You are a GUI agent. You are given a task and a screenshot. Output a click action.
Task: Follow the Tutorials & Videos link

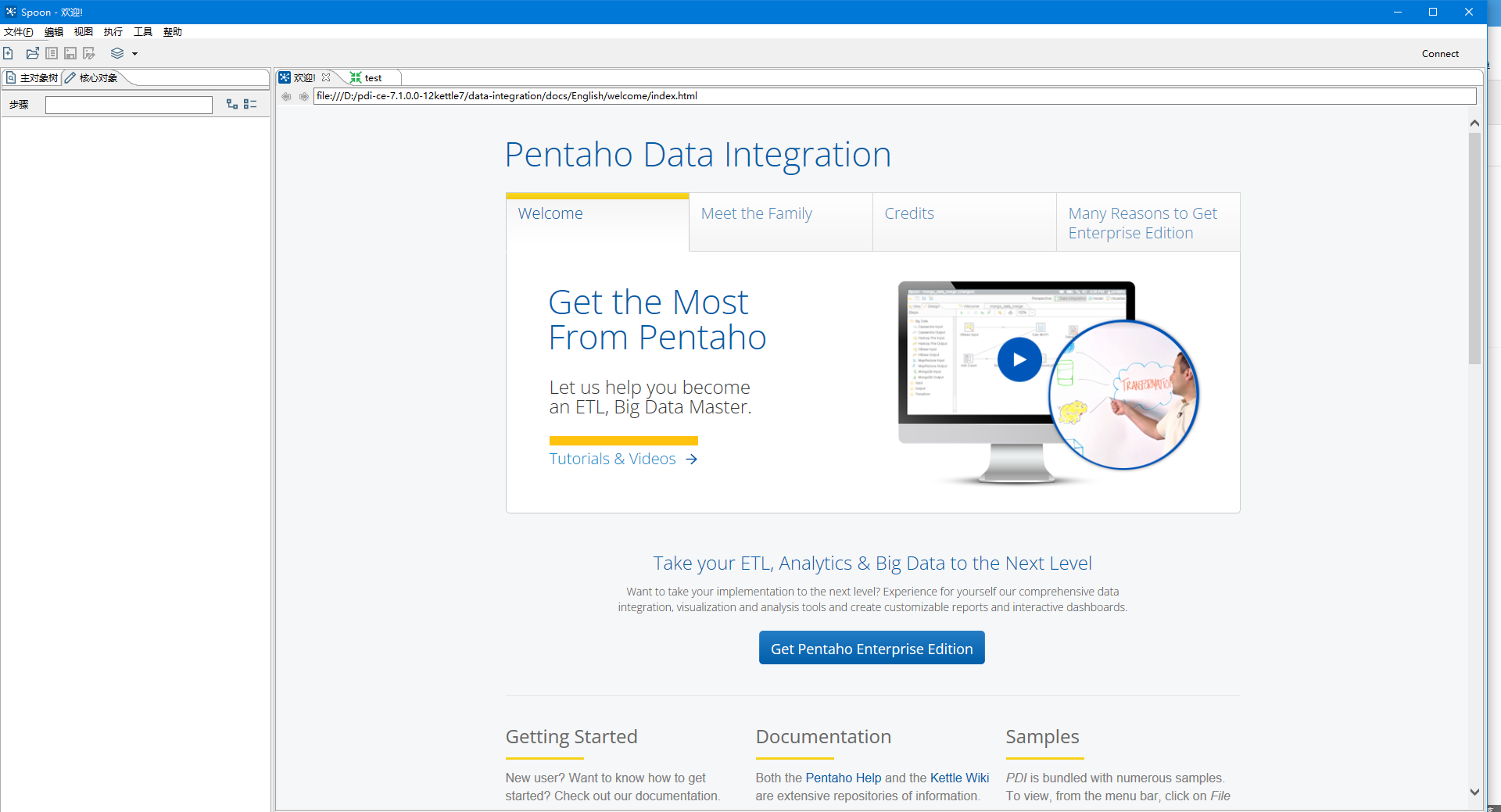click(x=612, y=459)
